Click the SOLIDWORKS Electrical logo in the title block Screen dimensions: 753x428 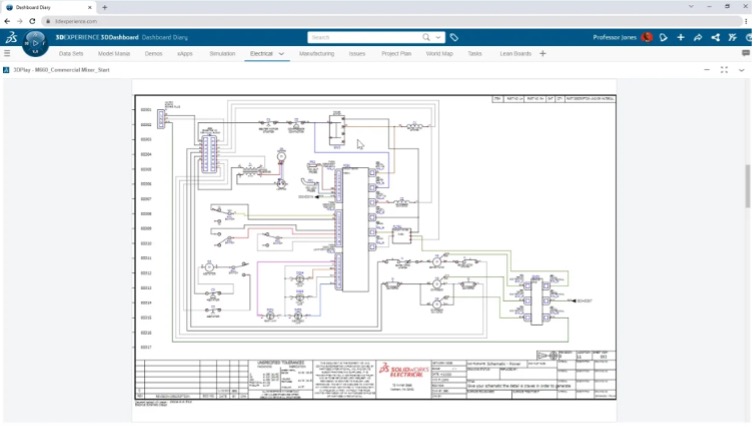tap(404, 370)
